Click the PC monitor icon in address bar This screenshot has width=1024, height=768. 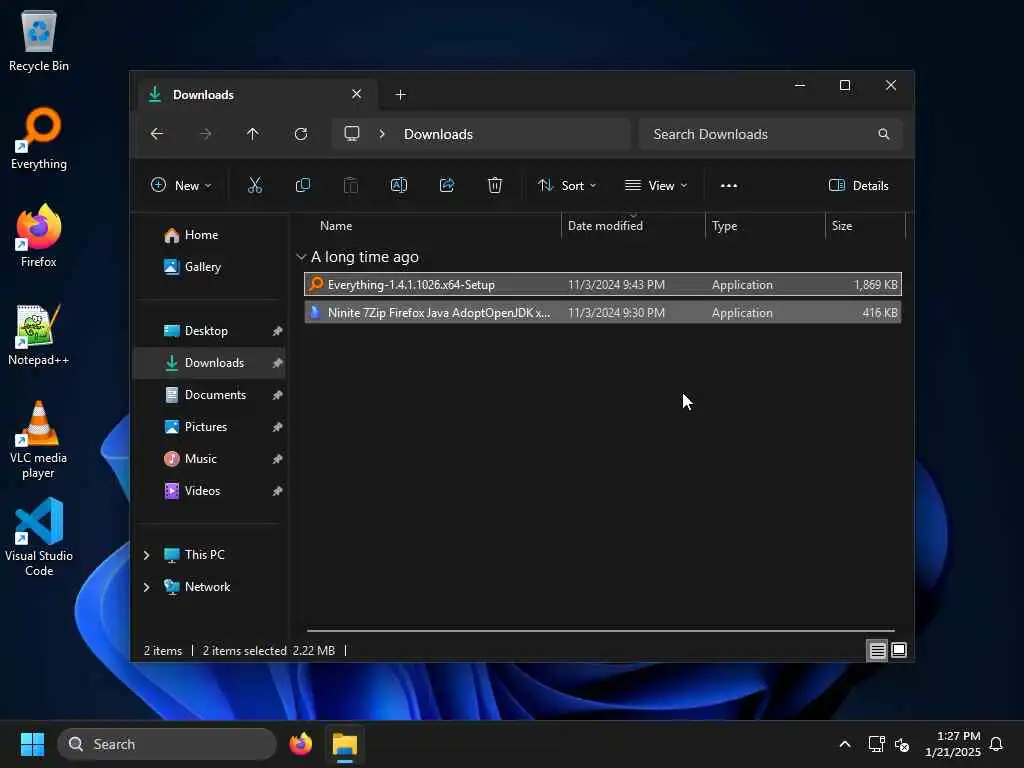[352, 134]
